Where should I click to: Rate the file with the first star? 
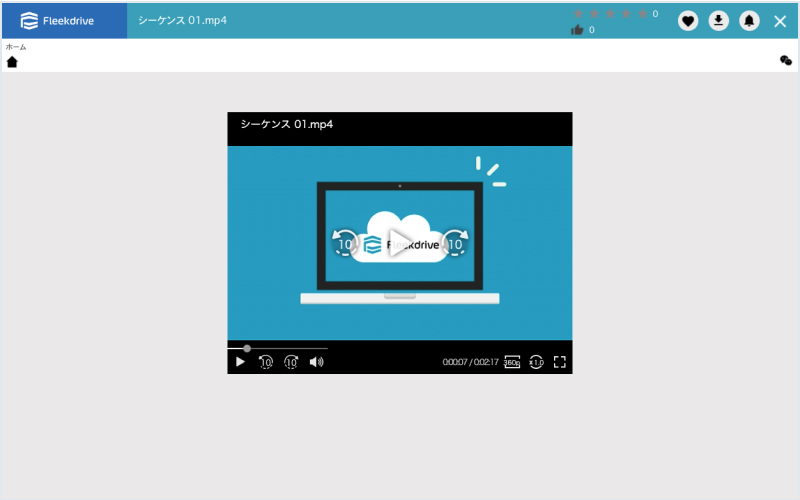578,14
